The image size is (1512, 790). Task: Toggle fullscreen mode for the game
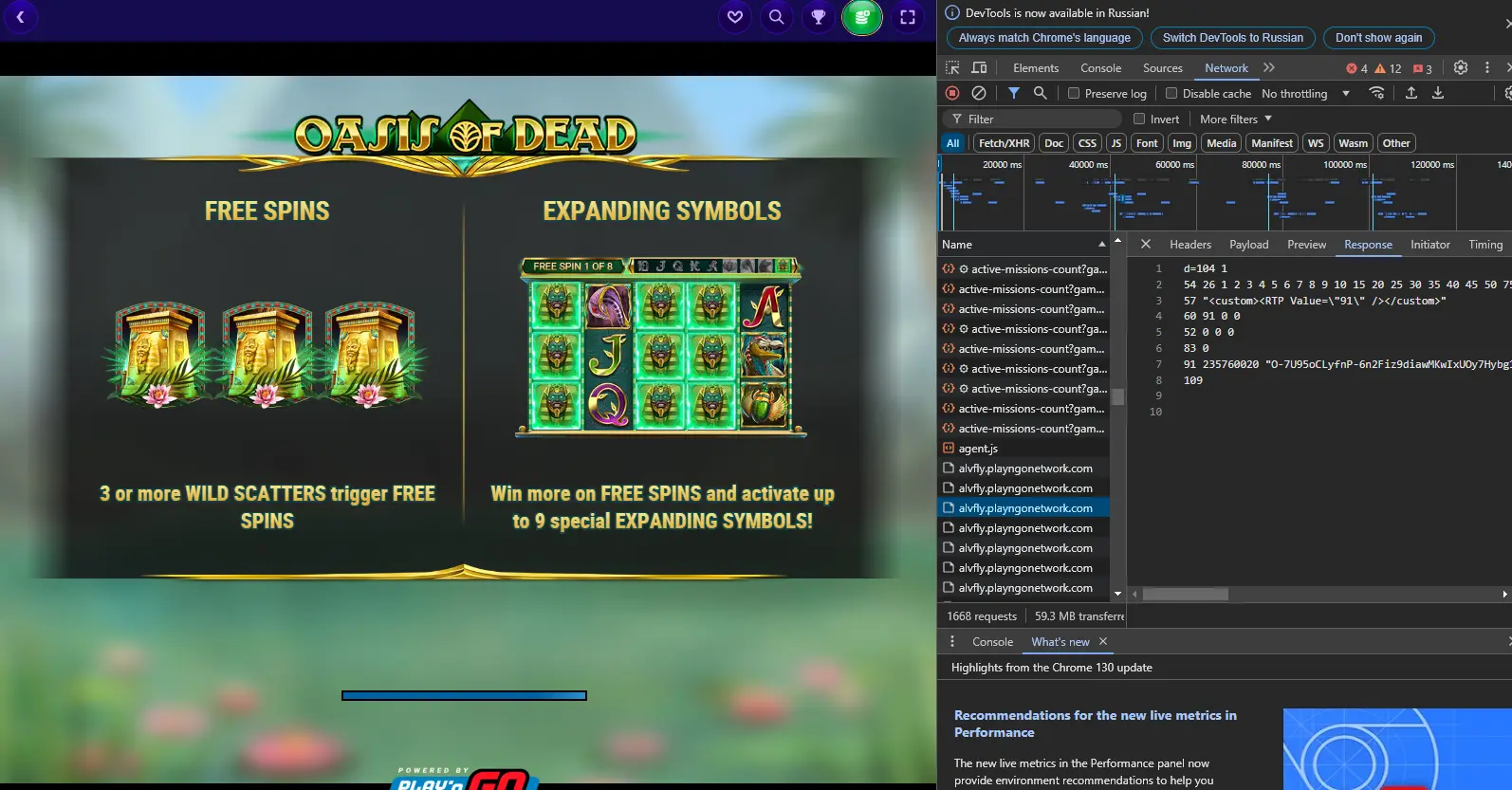click(908, 17)
